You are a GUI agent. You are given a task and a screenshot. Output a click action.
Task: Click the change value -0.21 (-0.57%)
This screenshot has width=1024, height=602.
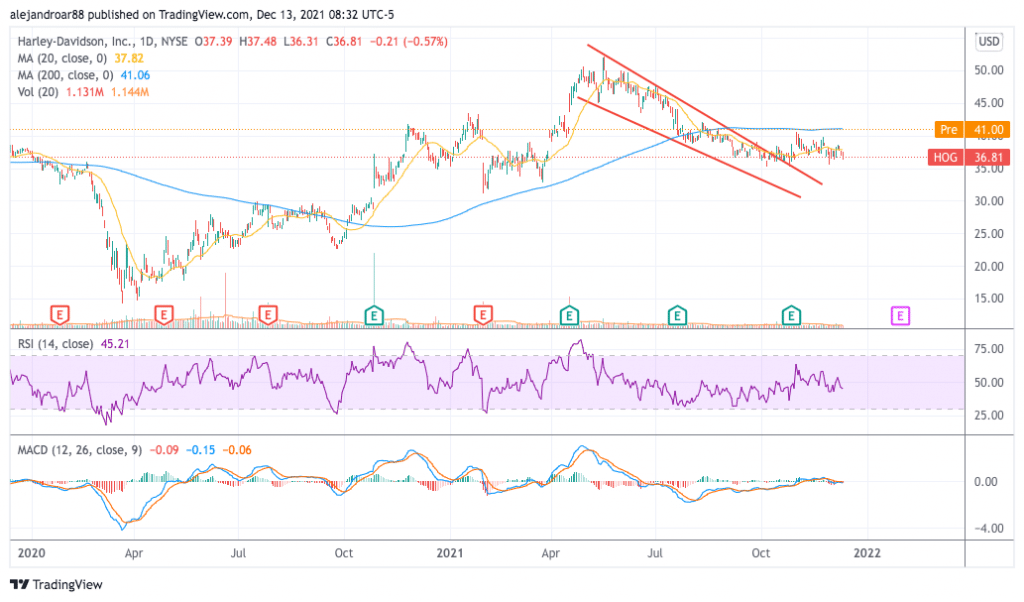click(x=409, y=41)
